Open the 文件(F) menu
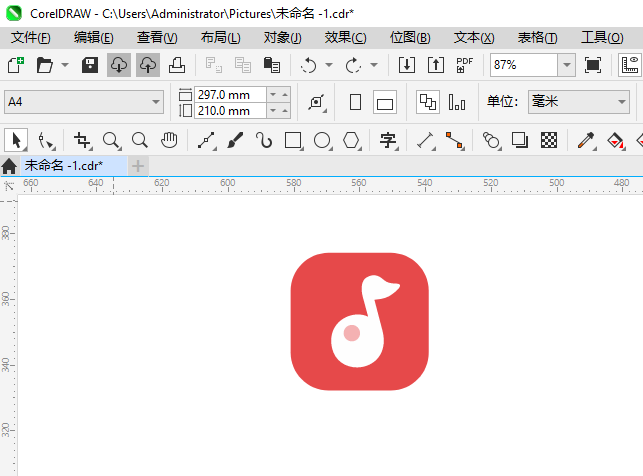The height and width of the screenshot is (476, 643). pyautogui.click(x=30, y=38)
